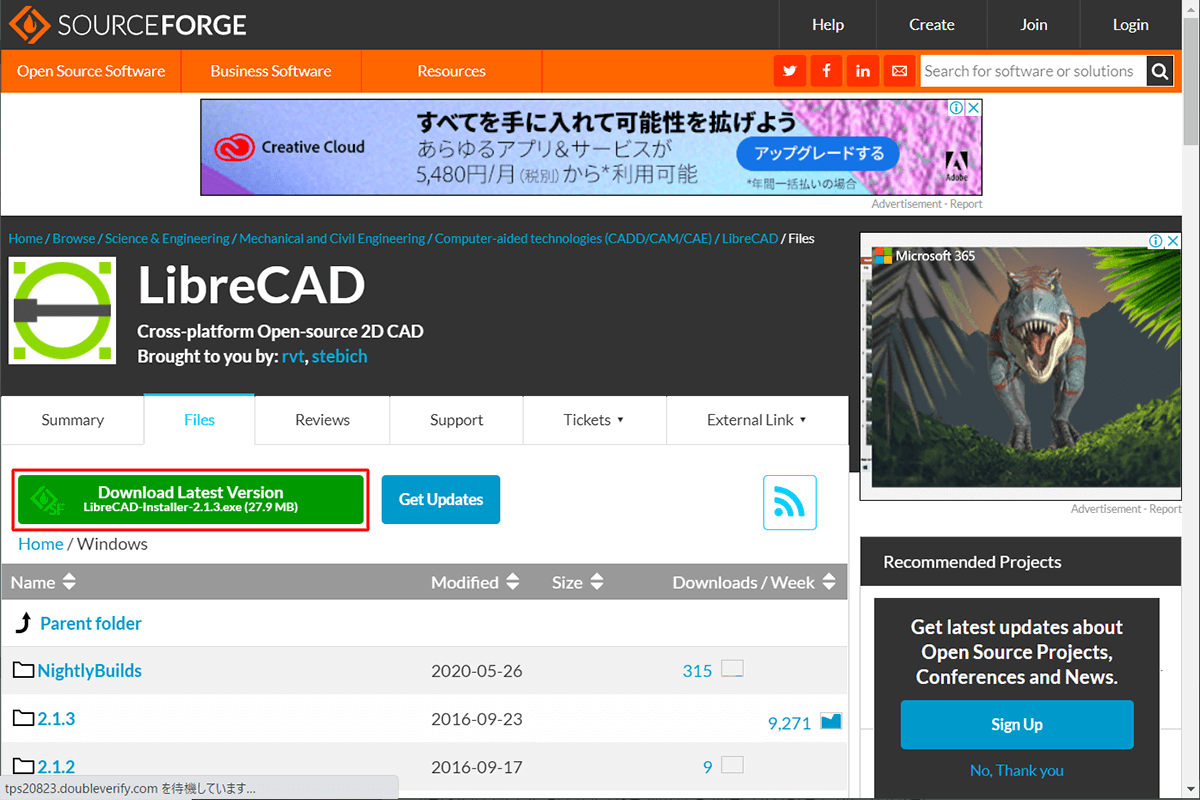This screenshot has height=800, width=1200.
Task: Click the Get Updates button
Action: point(441,499)
